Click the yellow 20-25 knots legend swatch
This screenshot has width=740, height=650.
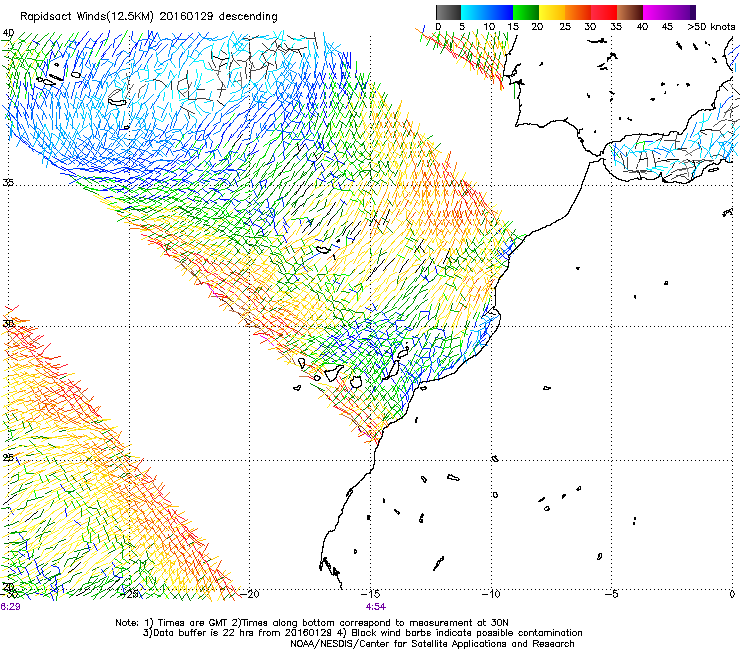pyautogui.click(x=552, y=12)
